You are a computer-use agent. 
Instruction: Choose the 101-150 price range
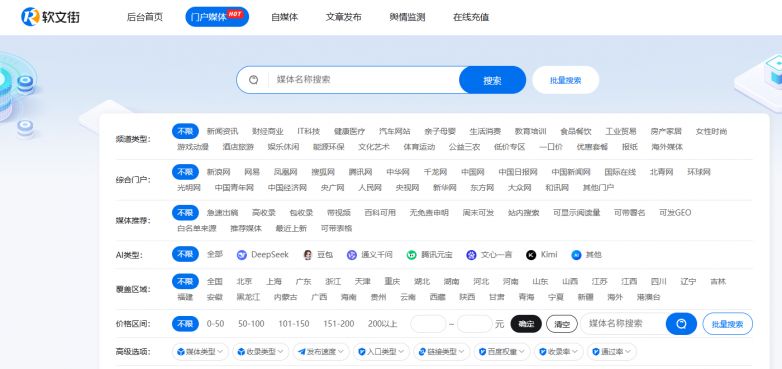click(x=294, y=324)
